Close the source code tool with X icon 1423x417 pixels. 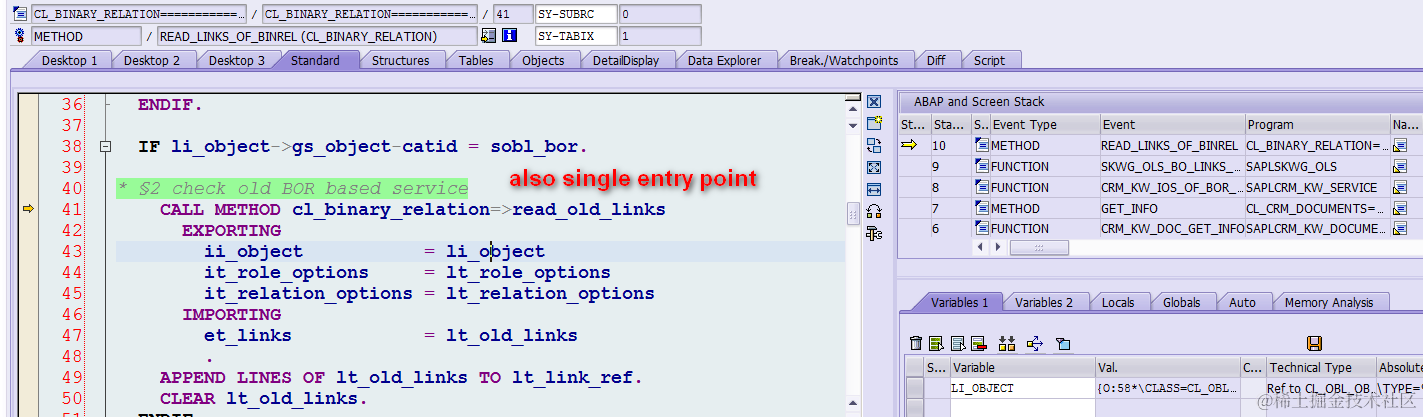[874, 102]
